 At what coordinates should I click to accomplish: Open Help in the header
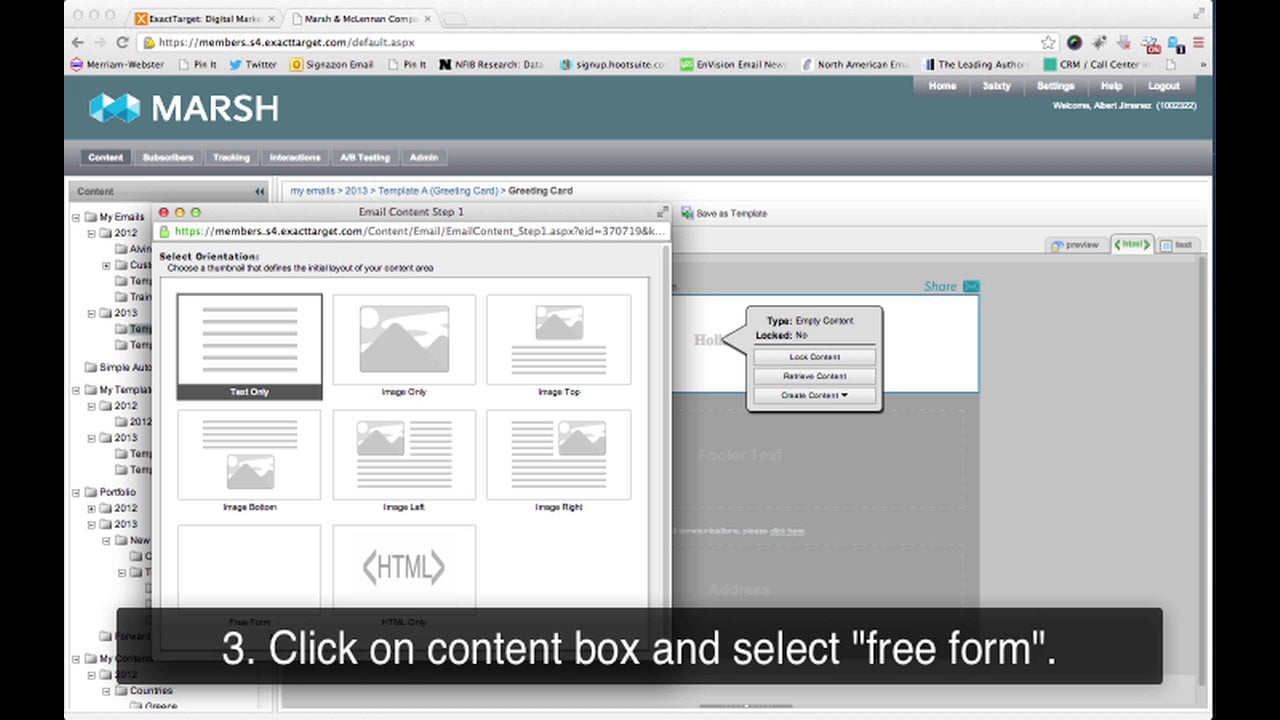tap(1111, 86)
